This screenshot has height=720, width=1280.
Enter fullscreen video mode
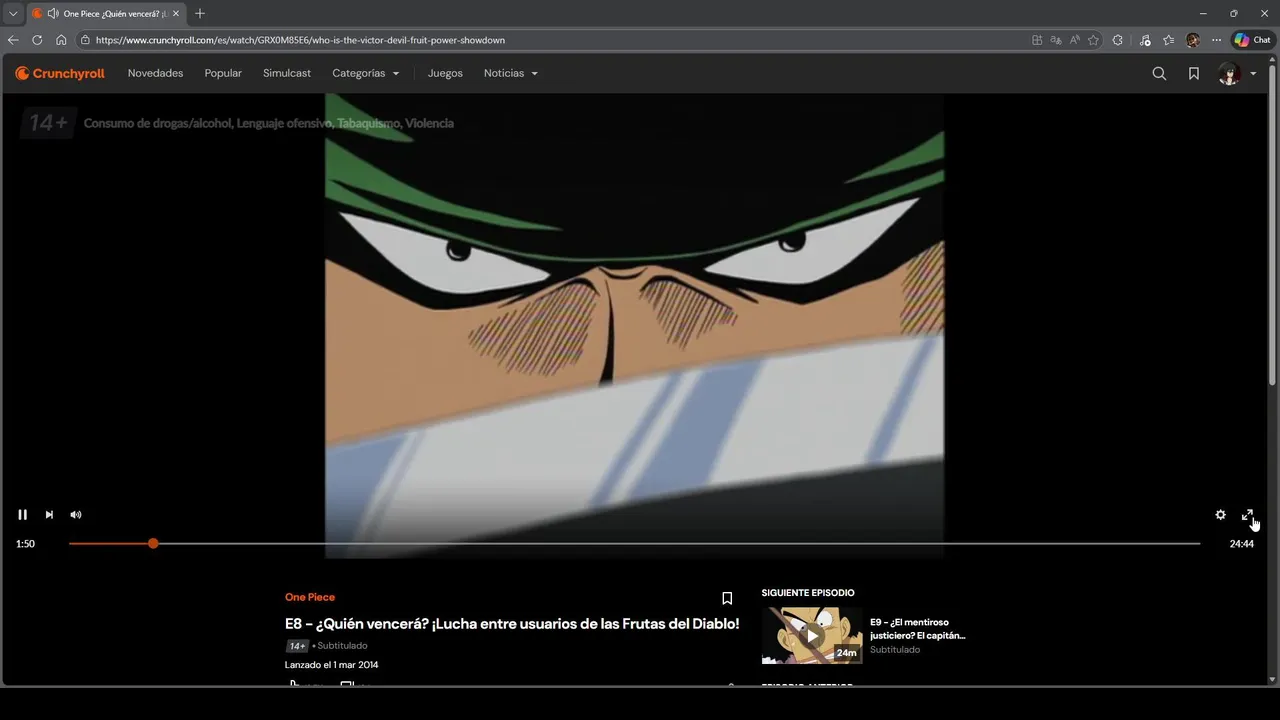click(1247, 515)
